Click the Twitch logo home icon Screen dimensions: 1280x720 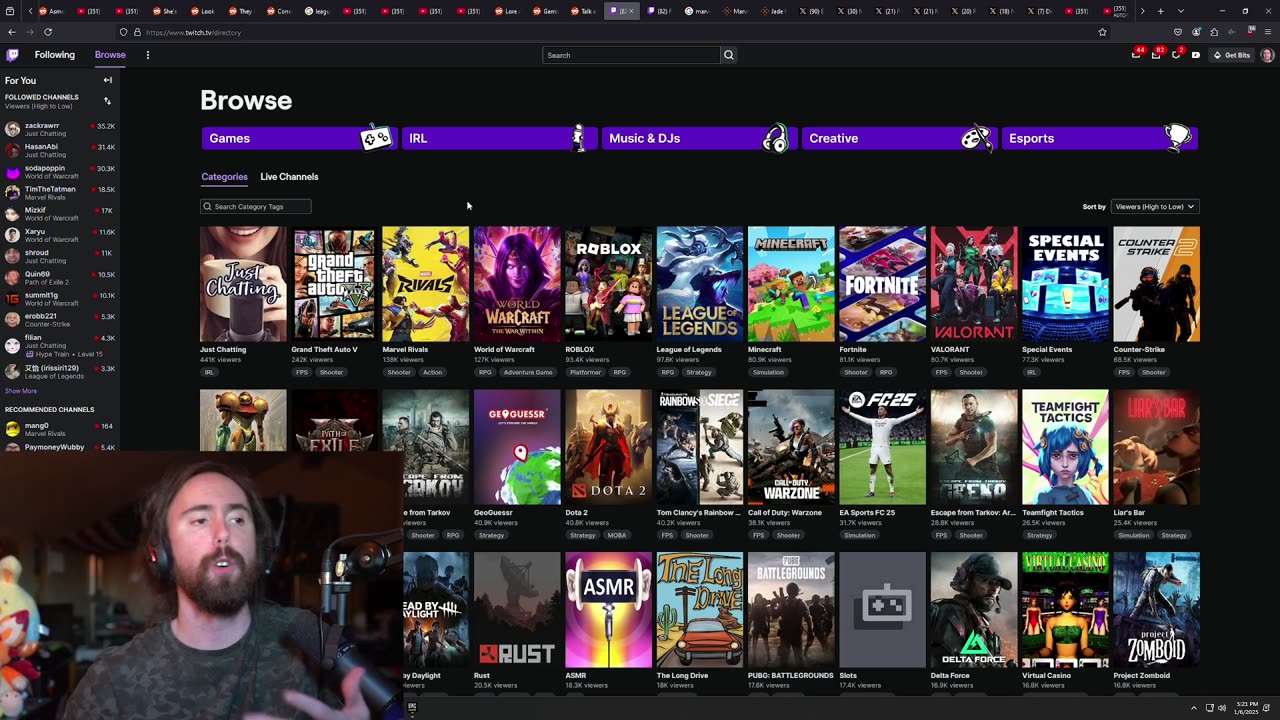[x=12, y=55]
